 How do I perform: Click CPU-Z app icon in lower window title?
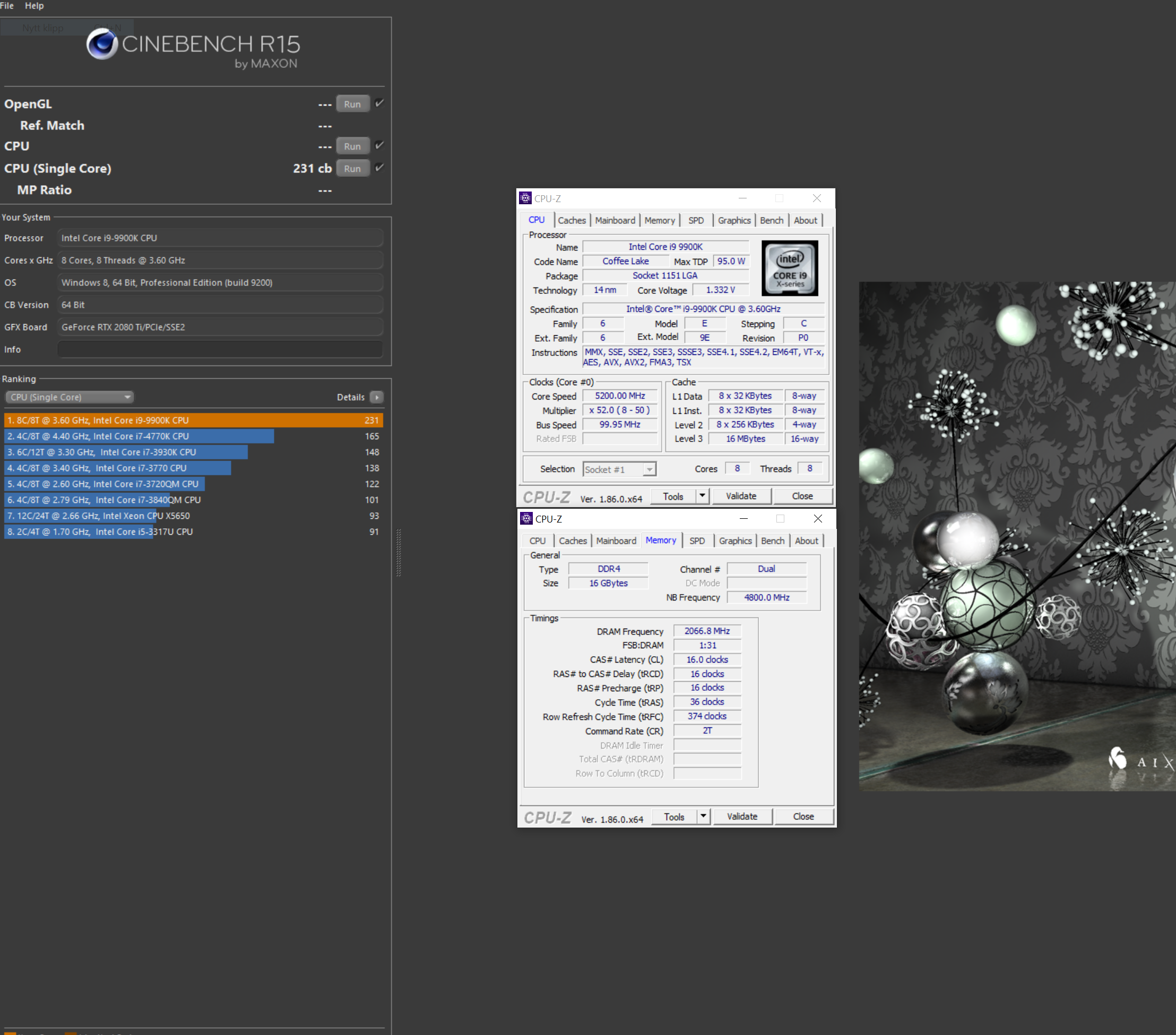526,519
